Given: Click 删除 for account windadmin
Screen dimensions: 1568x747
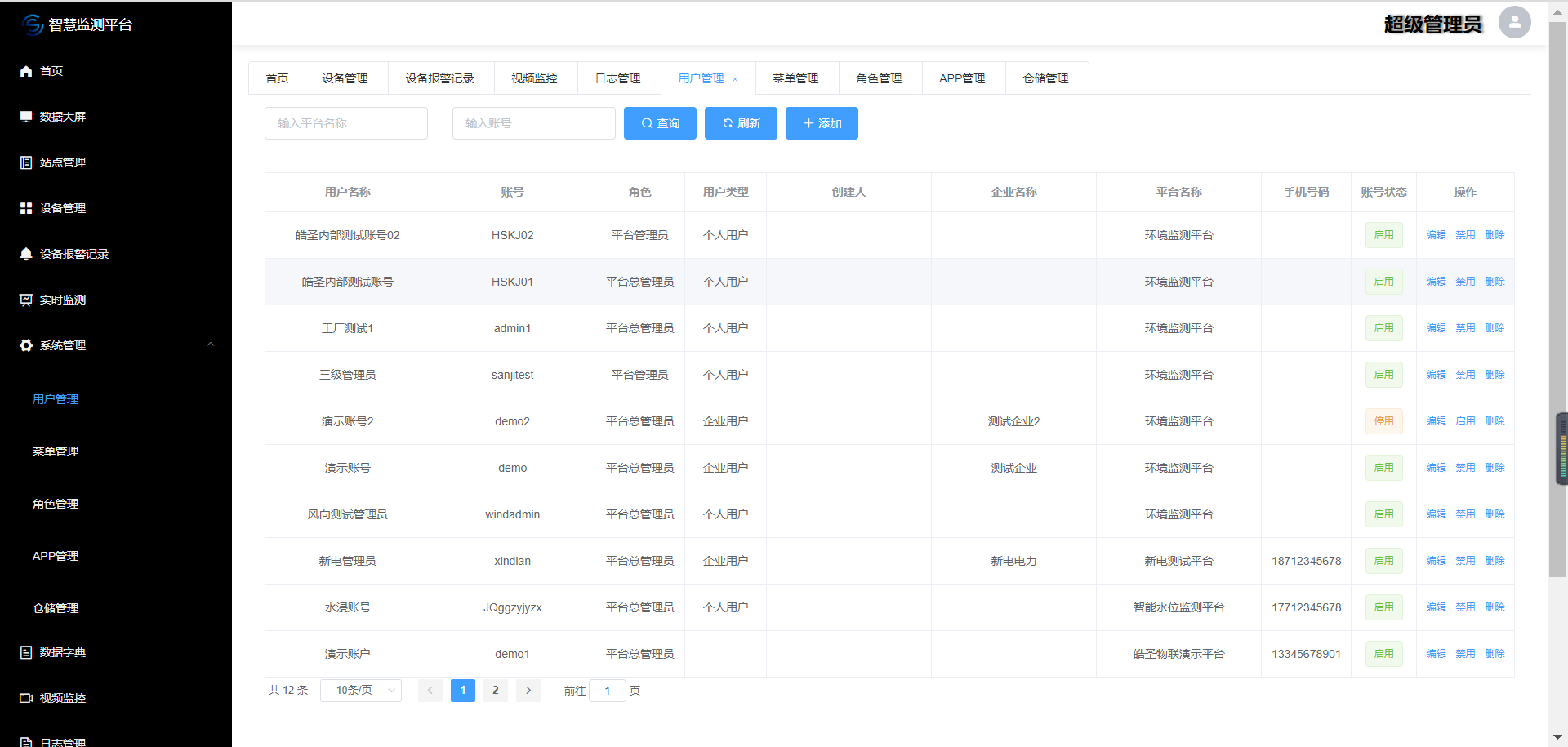Looking at the screenshot, I should (1494, 514).
